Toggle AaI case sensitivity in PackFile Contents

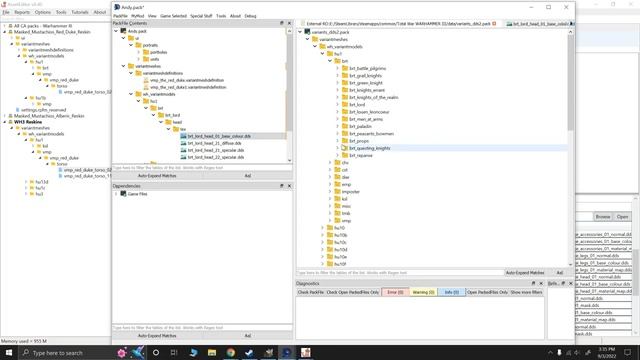[247, 176]
